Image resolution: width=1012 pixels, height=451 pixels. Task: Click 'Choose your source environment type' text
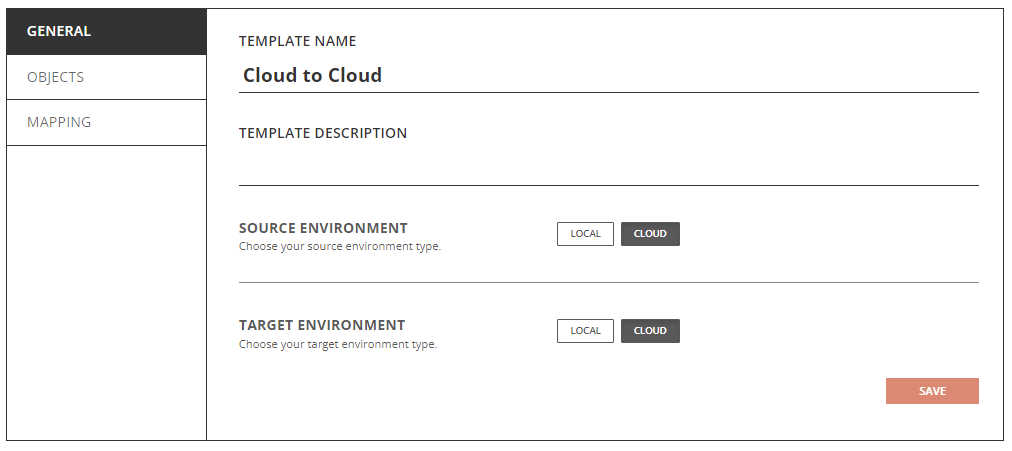coord(339,246)
